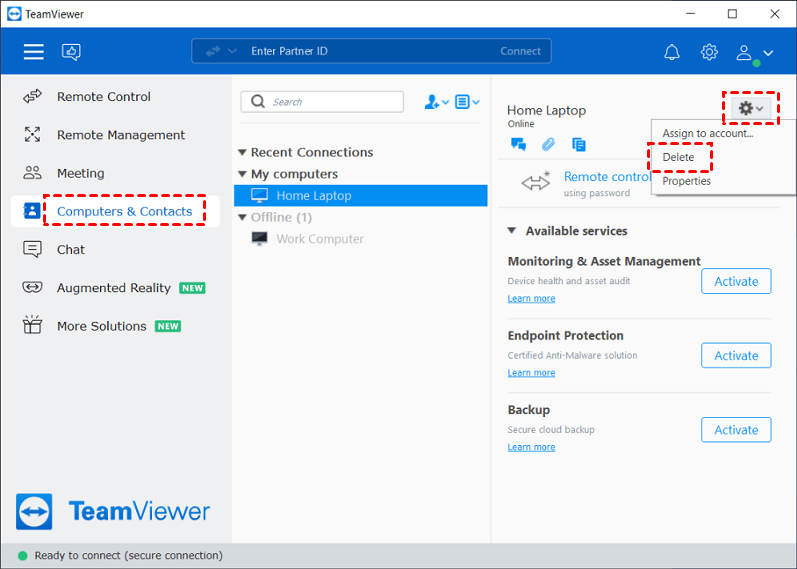Choose Assign to account menu entry

coord(707,134)
